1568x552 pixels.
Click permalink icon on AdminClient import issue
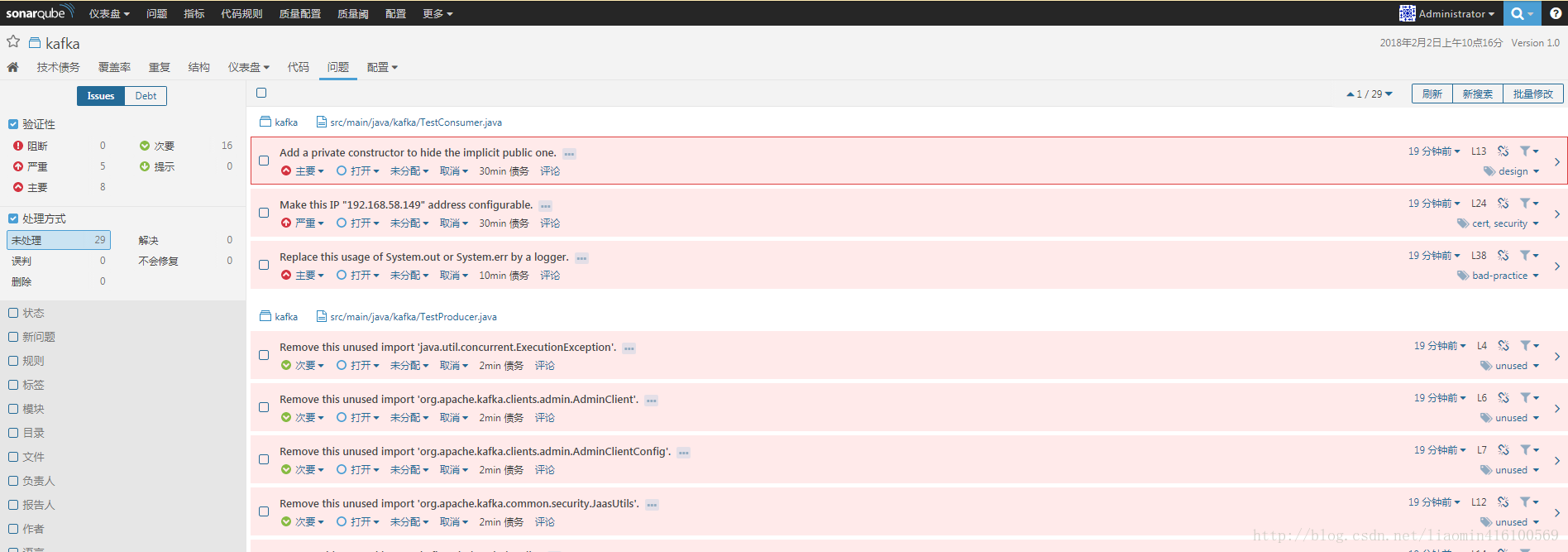[1503, 398]
